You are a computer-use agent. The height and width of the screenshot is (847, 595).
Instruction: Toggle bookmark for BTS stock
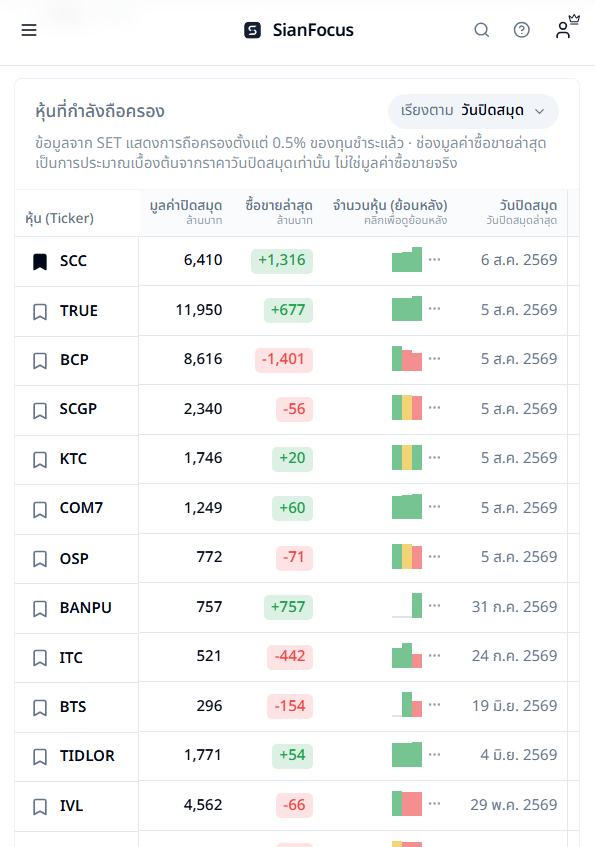click(x=40, y=708)
